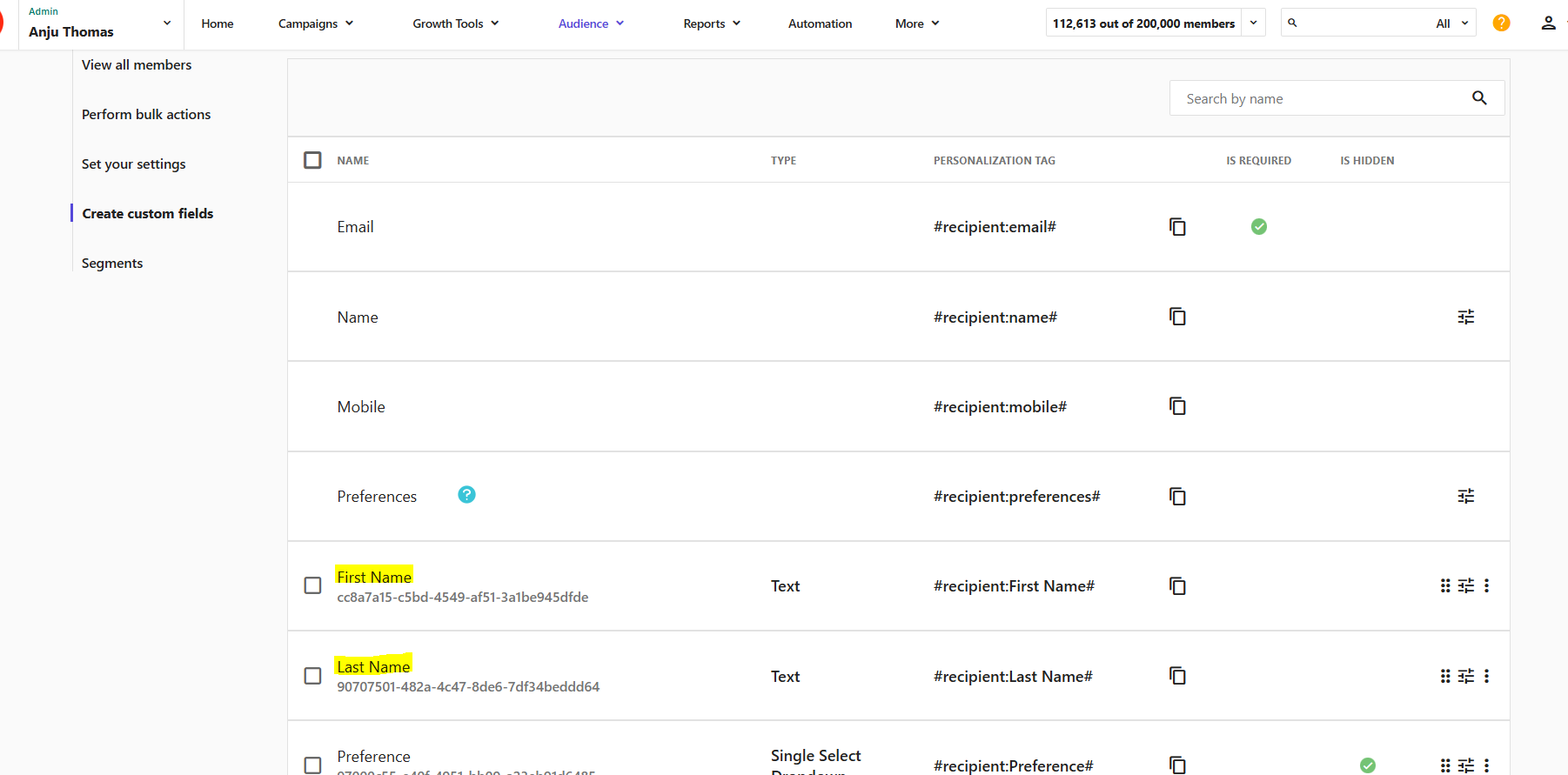Open the user profile icon
The width and height of the screenshot is (1568, 775).
coord(1548,23)
